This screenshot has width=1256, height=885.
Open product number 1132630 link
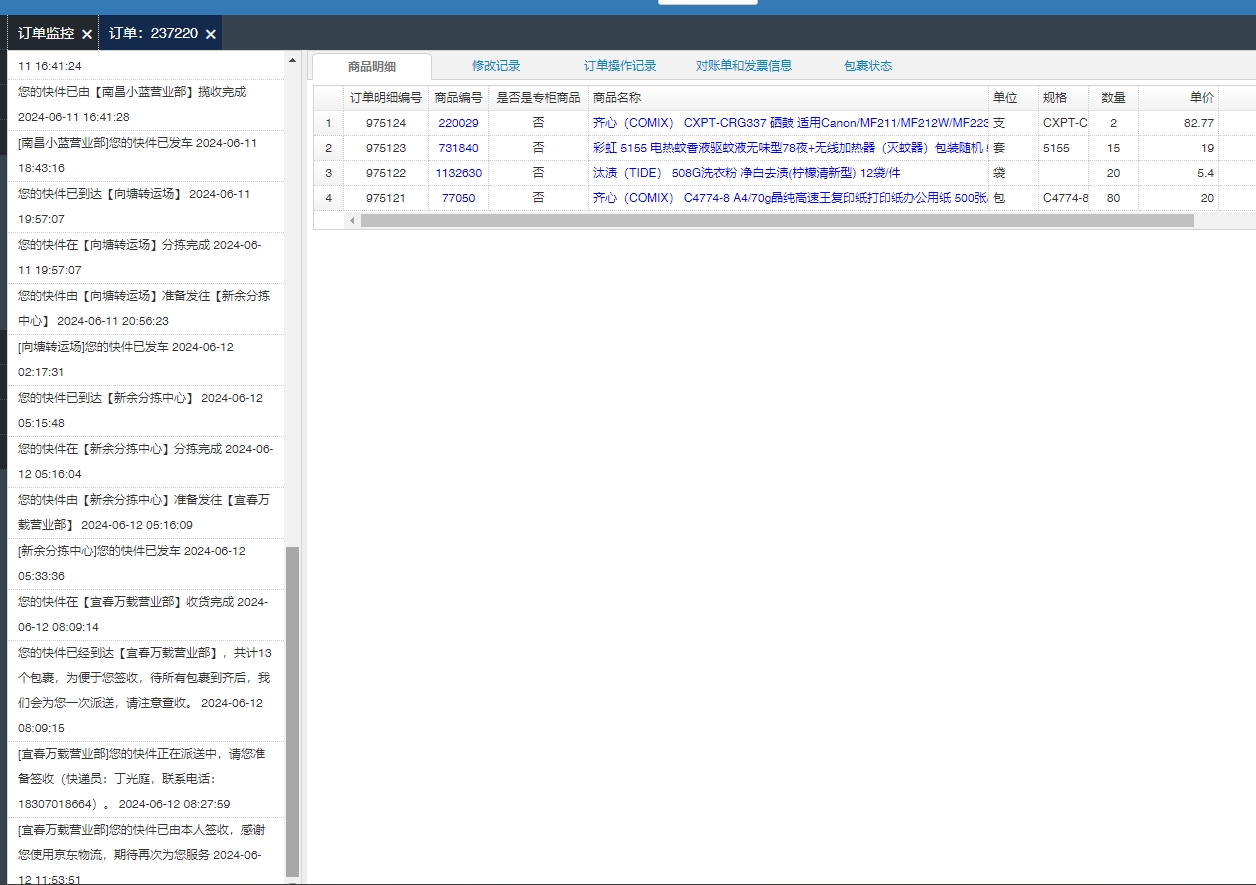tap(458, 173)
